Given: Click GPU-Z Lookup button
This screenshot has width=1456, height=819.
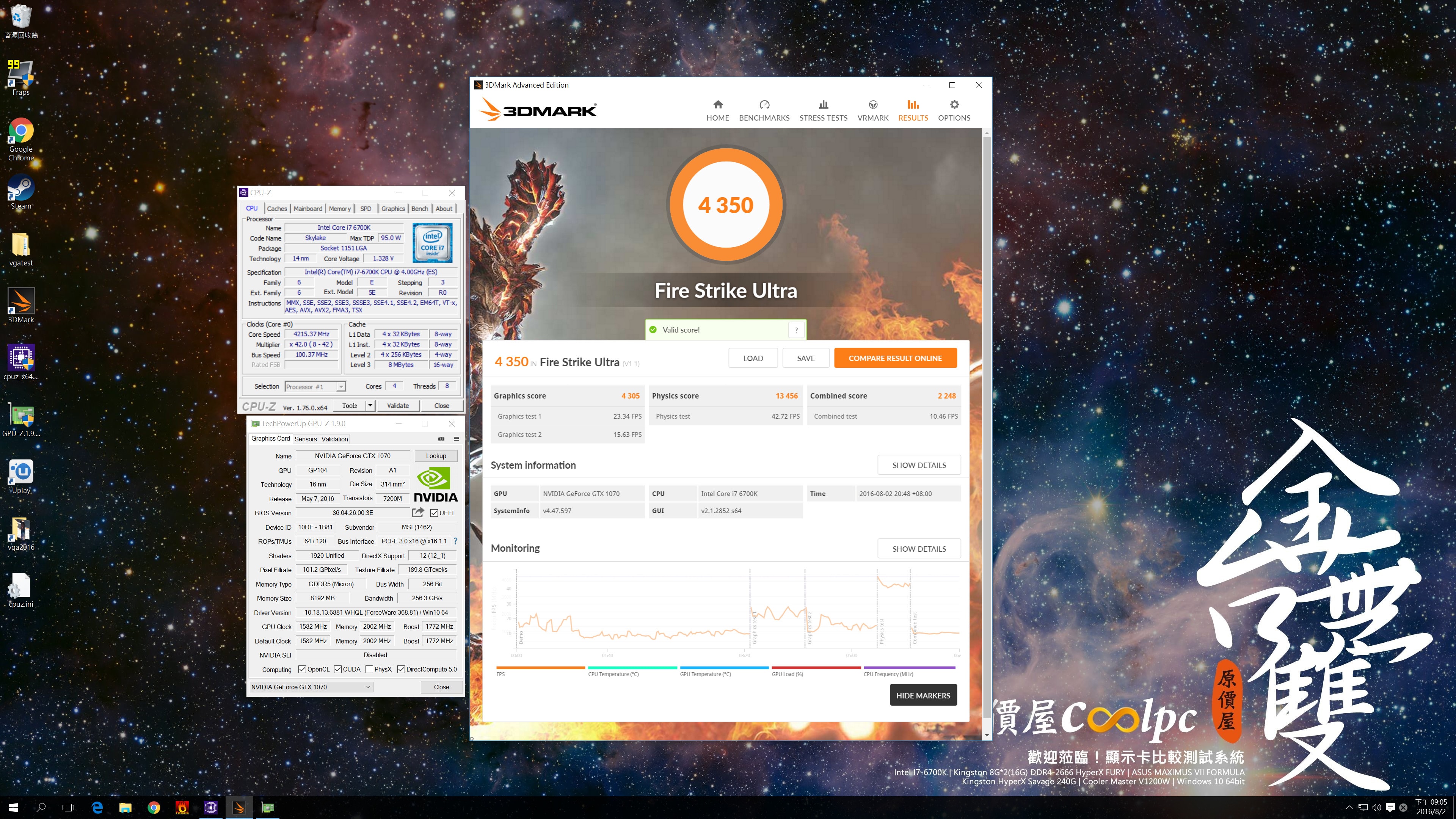Looking at the screenshot, I should click(436, 455).
